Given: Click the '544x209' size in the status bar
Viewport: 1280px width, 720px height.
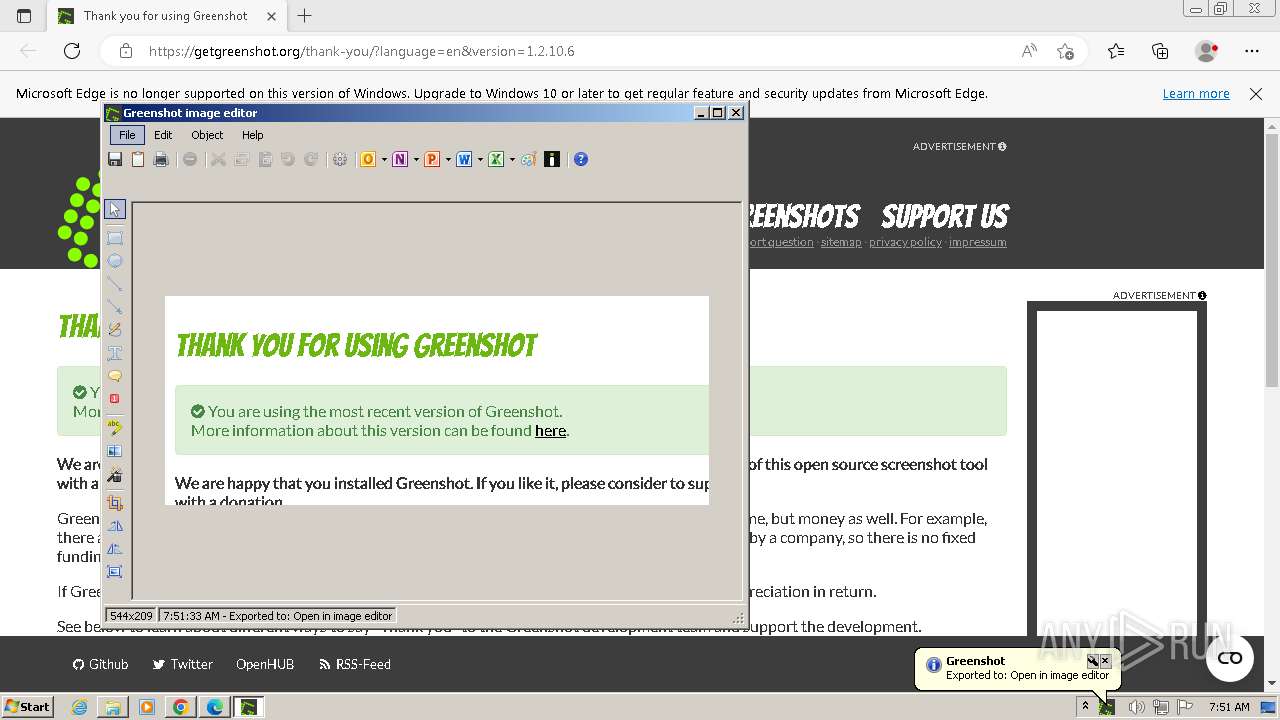Looking at the screenshot, I should 131,616.
